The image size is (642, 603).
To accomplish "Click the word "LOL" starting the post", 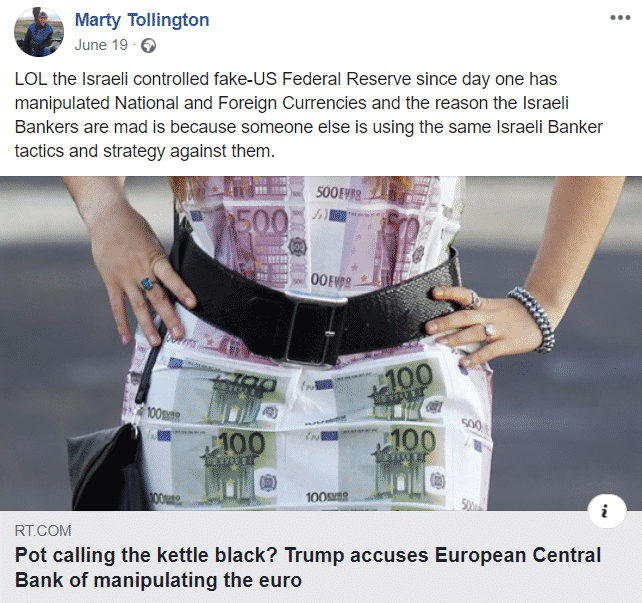I will coord(31,79).
